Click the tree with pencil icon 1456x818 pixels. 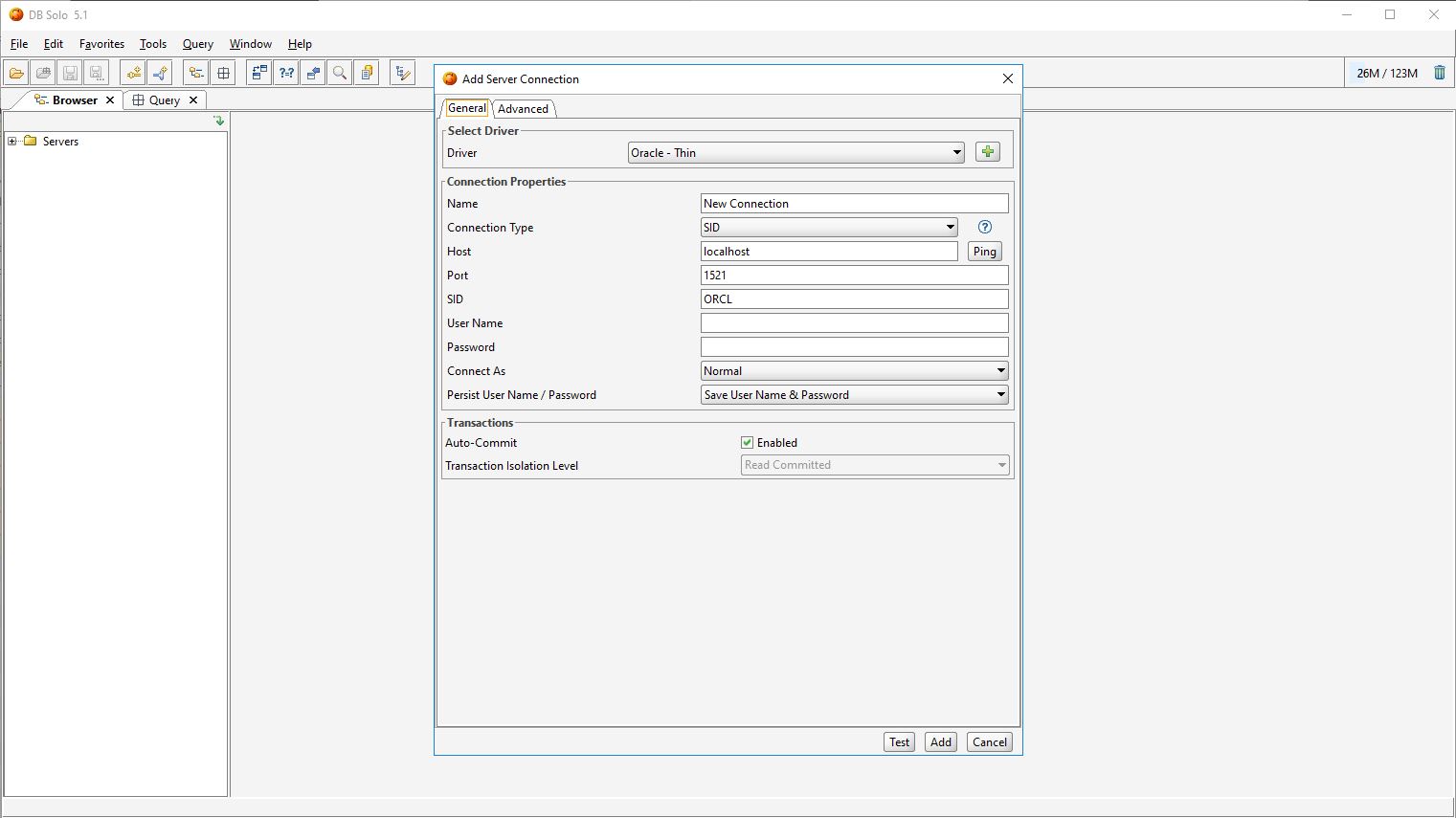pyautogui.click(x=403, y=73)
